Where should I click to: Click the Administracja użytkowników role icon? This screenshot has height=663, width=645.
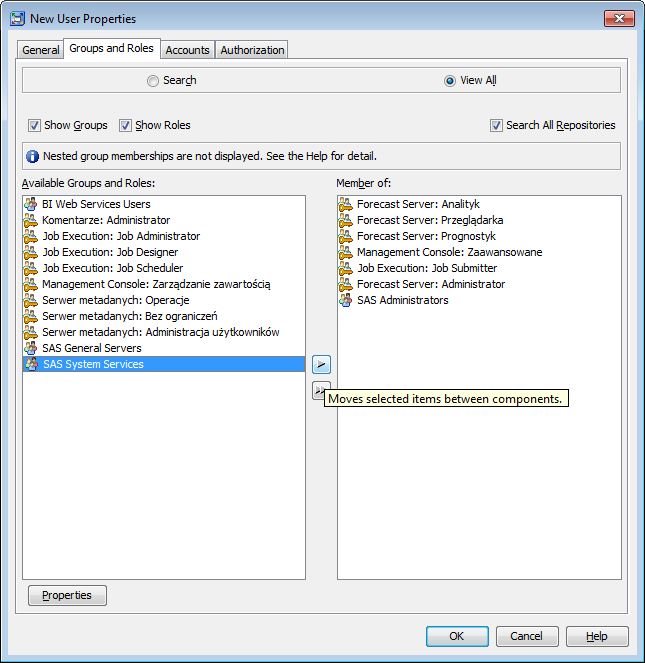click(30, 333)
